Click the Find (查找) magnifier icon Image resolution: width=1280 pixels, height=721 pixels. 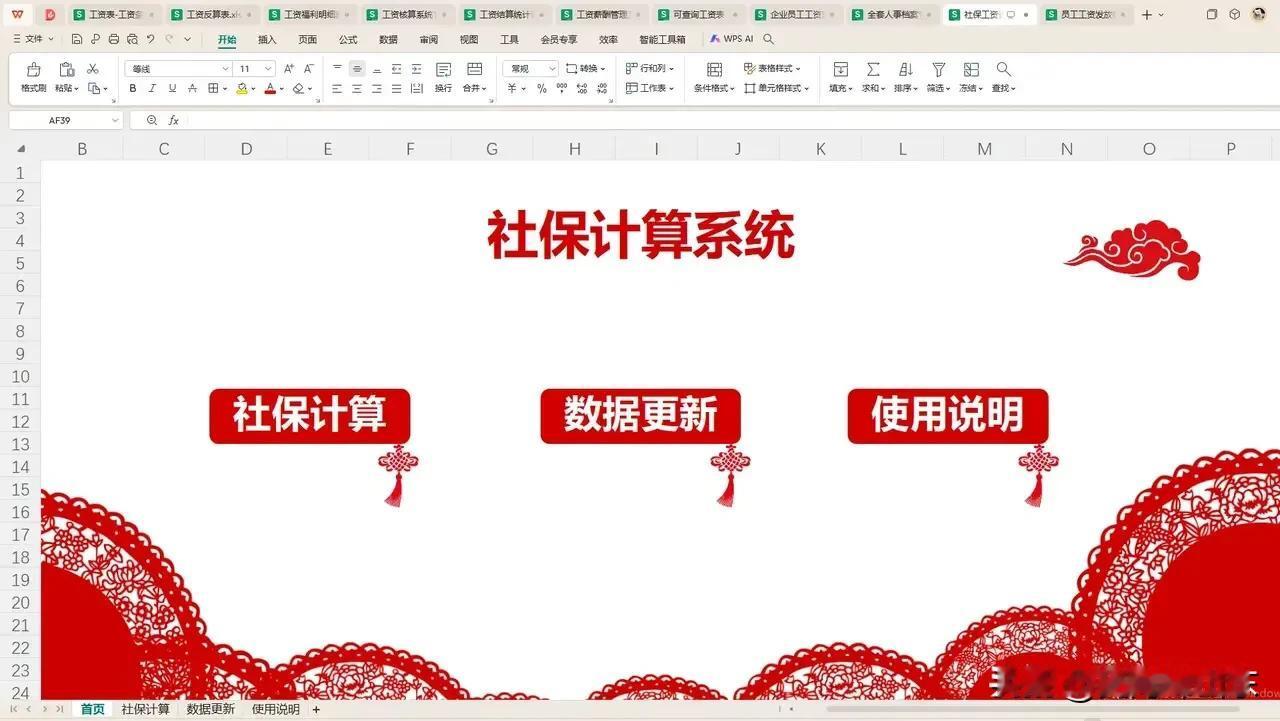[x=1003, y=69]
